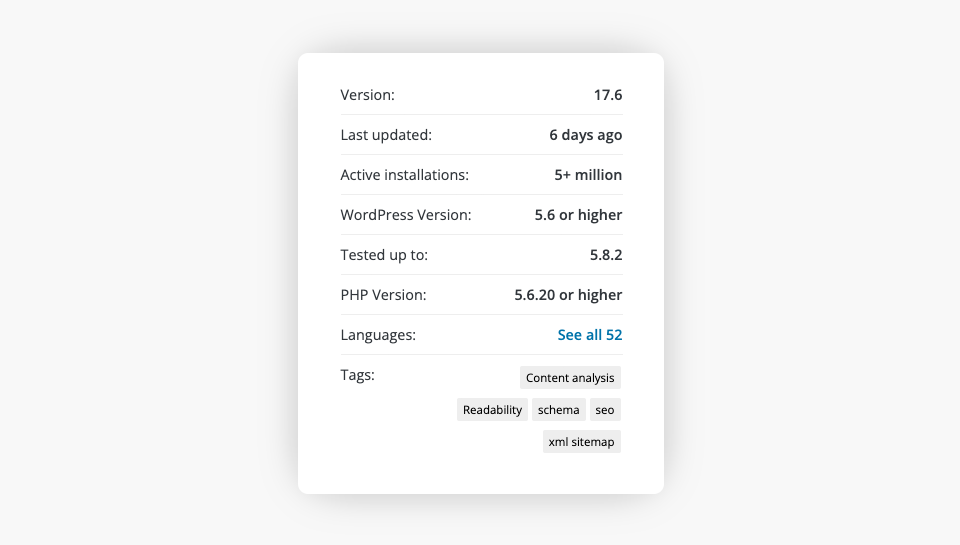Image resolution: width=960 pixels, height=545 pixels.
Task: Select the WordPress requirement "5.6 or higher"
Action: pyautogui.click(x=578, y=215)
